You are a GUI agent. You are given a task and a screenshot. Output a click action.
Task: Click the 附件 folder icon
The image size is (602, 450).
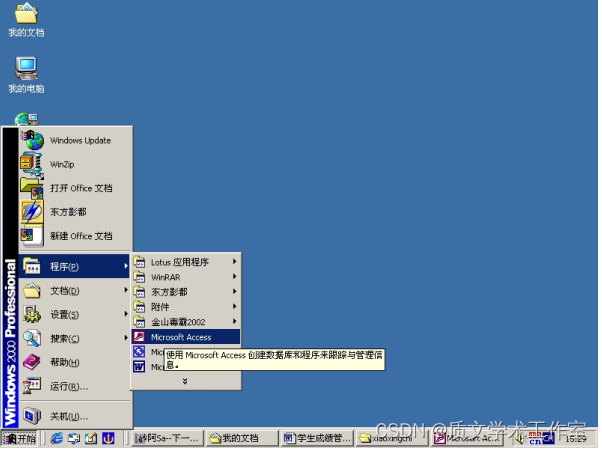pyautogui.click(x=139, y=307)
